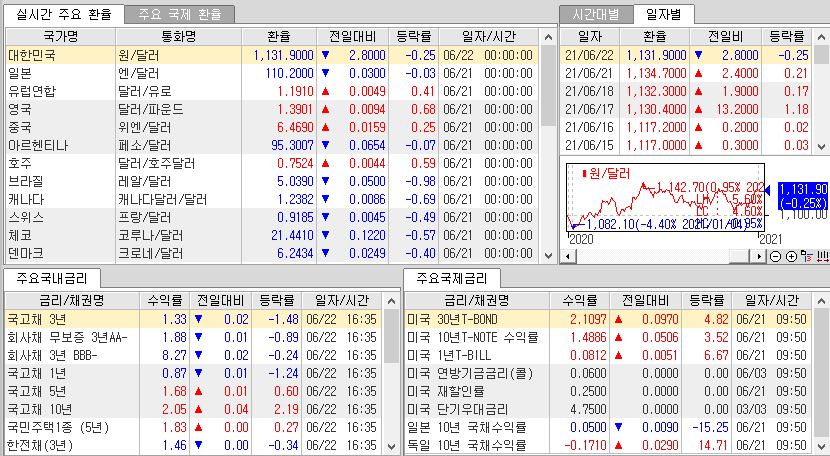
Task: Click the exchange rate list scroll-down arrow
Action: [548, 255]
